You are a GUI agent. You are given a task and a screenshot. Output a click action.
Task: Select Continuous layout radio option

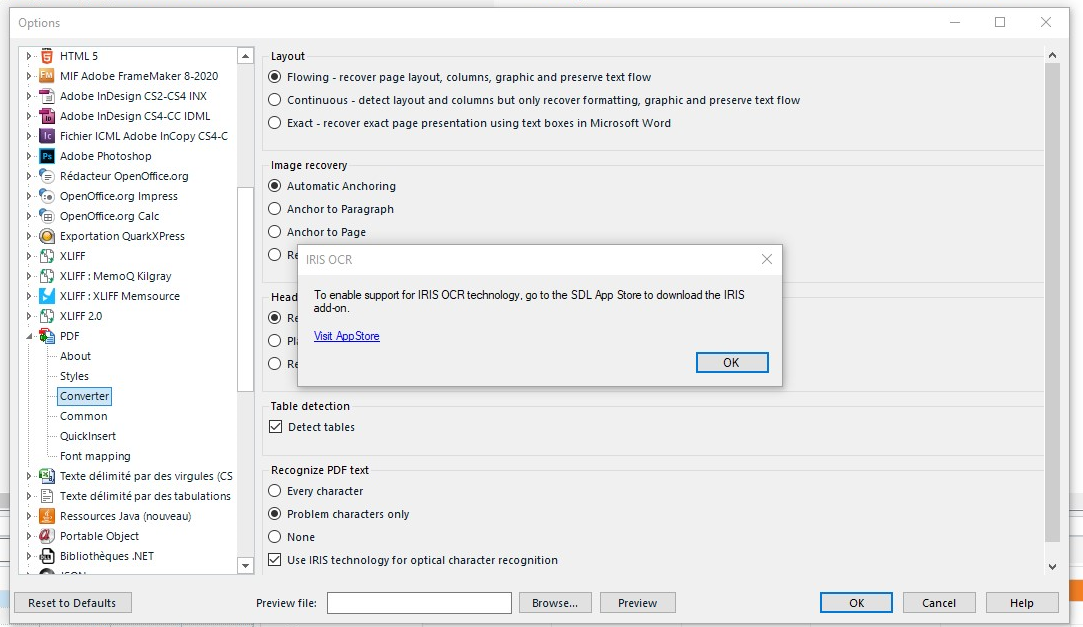(275, 100)
